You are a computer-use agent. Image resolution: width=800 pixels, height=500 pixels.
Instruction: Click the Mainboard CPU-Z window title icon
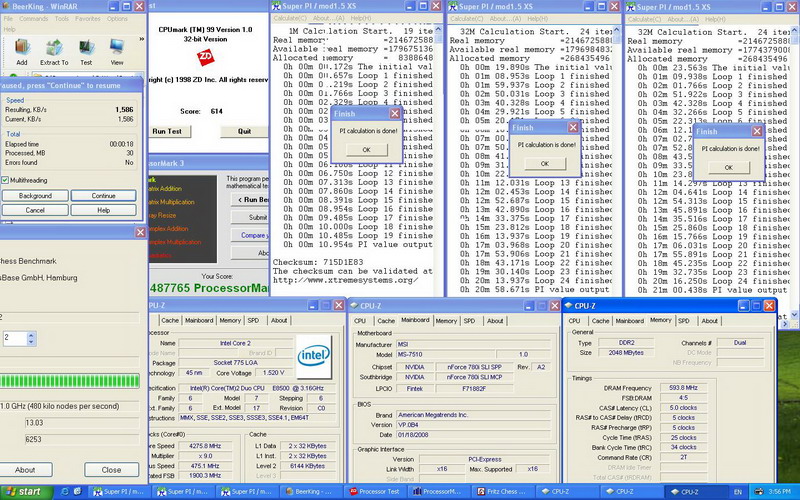pyautogui.click(x=354, y=306)
